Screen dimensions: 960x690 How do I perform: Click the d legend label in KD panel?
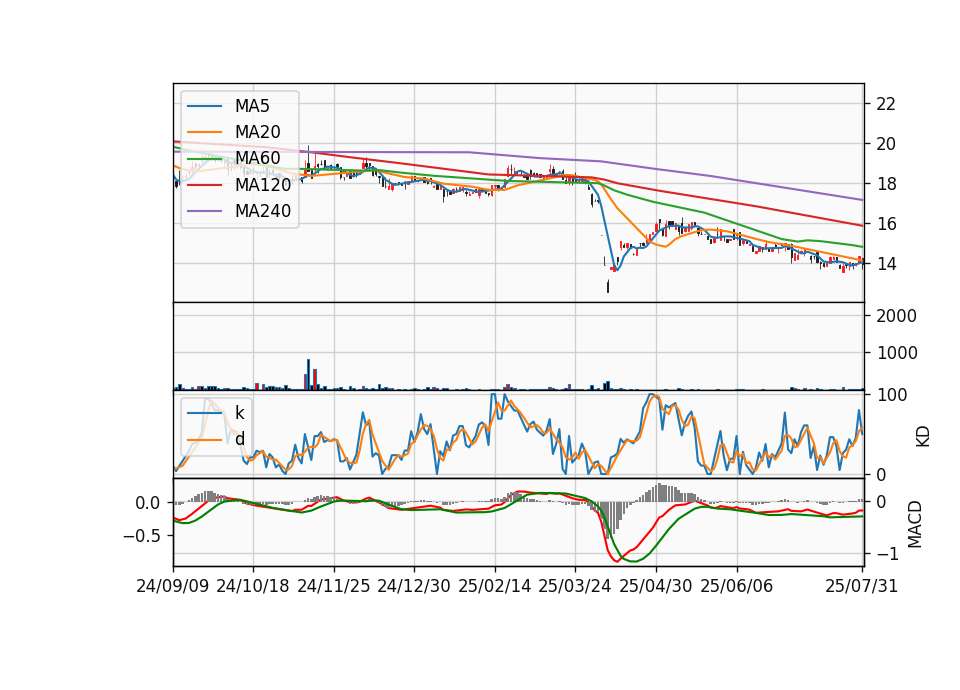click(239, 439)
